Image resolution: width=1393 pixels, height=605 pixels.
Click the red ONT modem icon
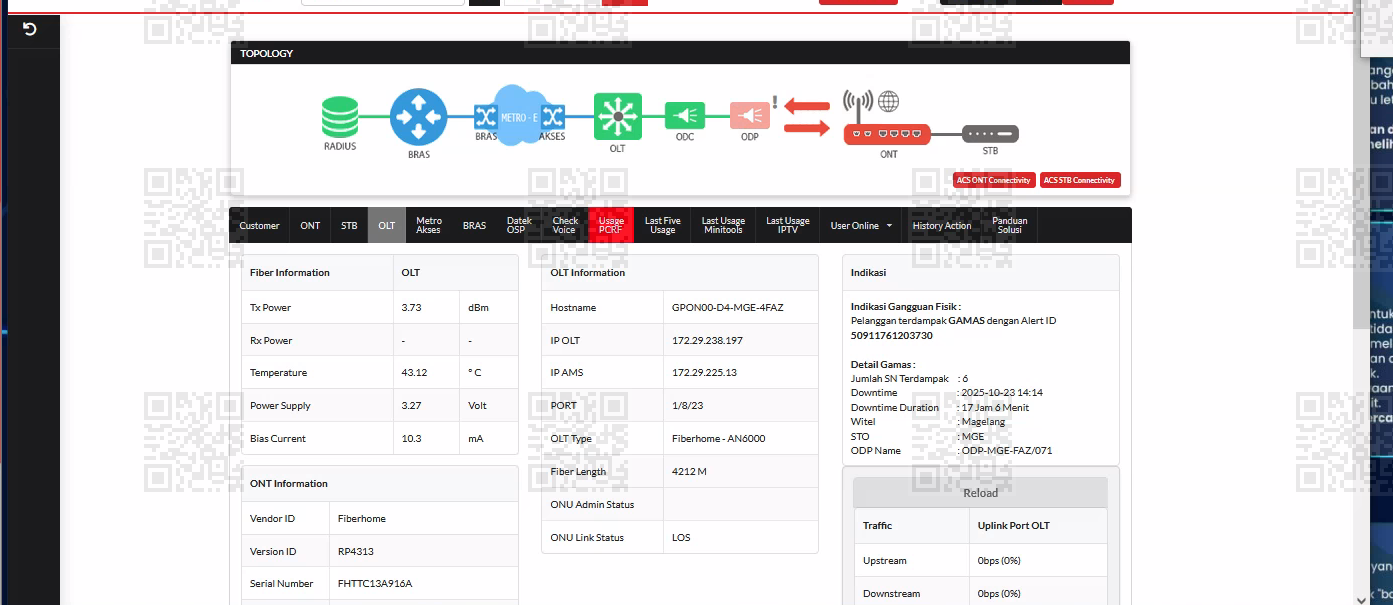point(887,134)
